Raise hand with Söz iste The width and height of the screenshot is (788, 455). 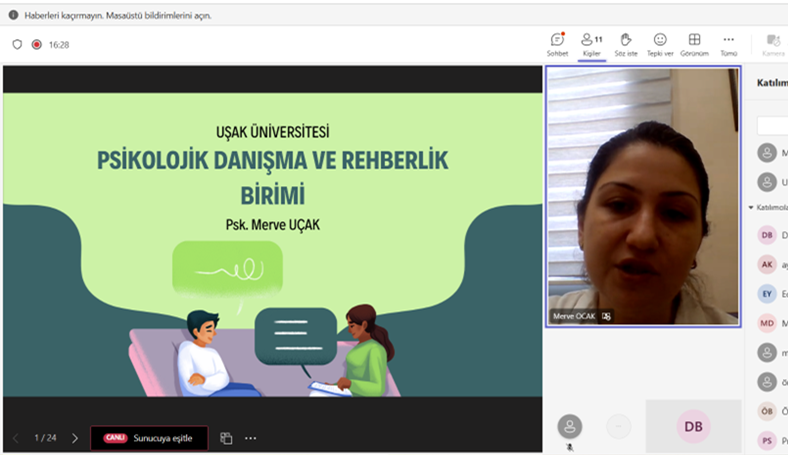point(626,44)
